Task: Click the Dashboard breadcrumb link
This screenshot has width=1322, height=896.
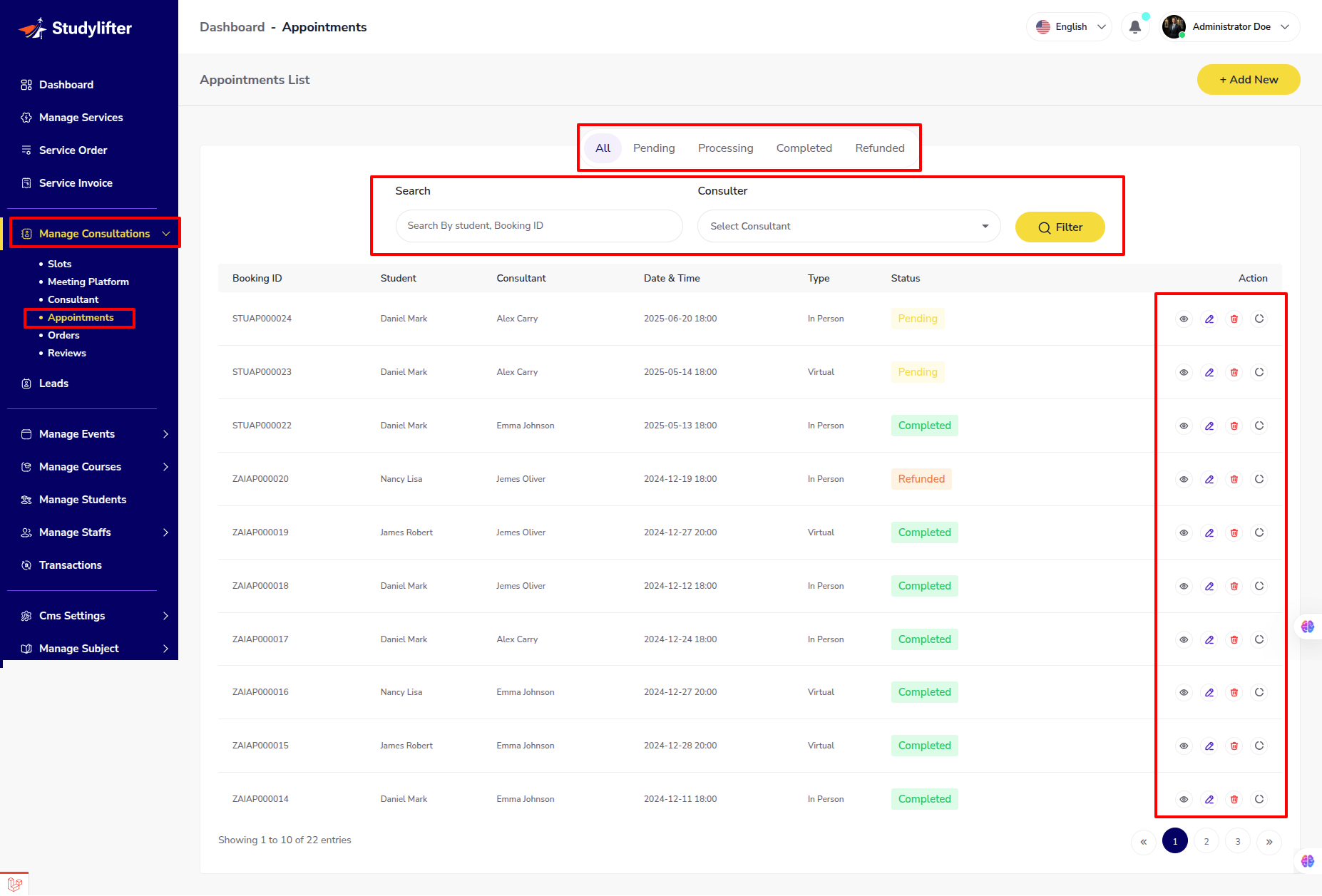Action: (232, 27)
